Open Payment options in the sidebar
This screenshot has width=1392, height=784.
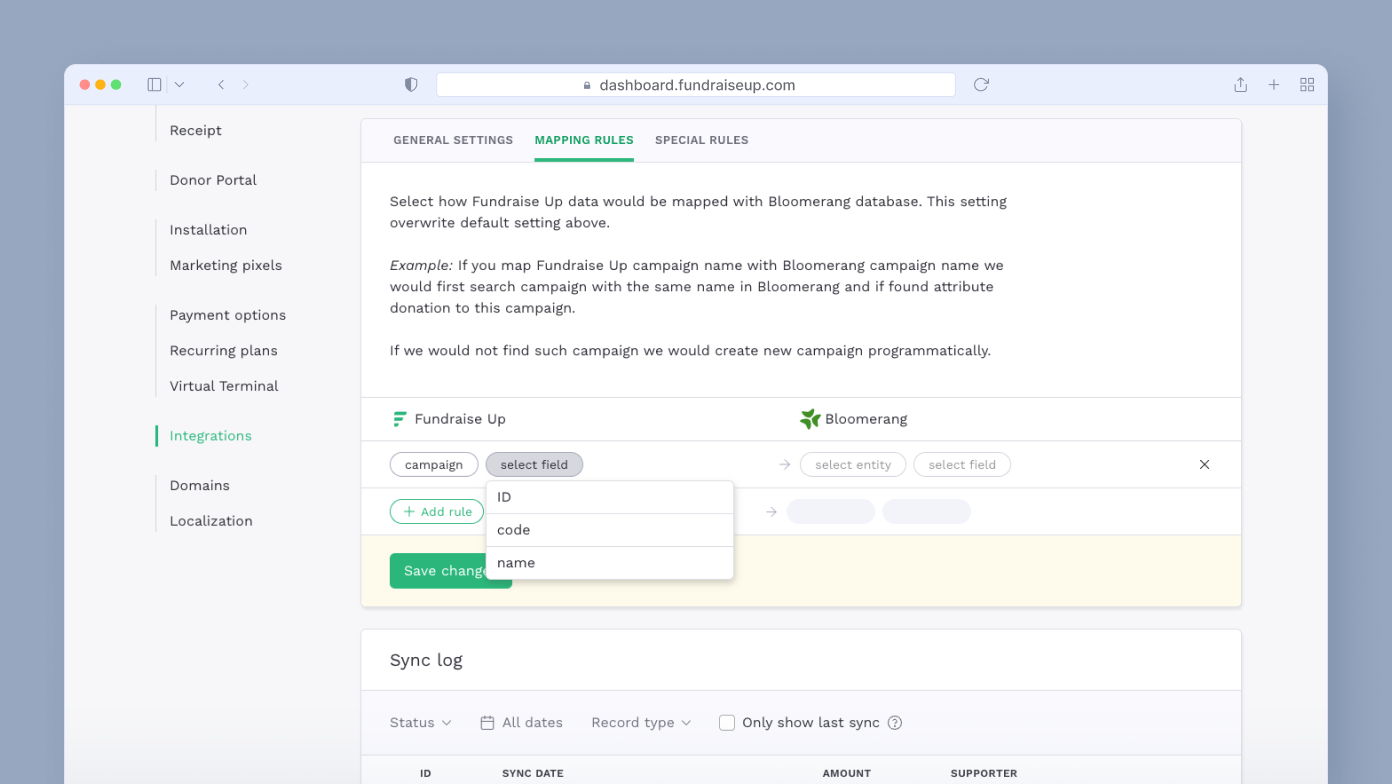(228, 315)
